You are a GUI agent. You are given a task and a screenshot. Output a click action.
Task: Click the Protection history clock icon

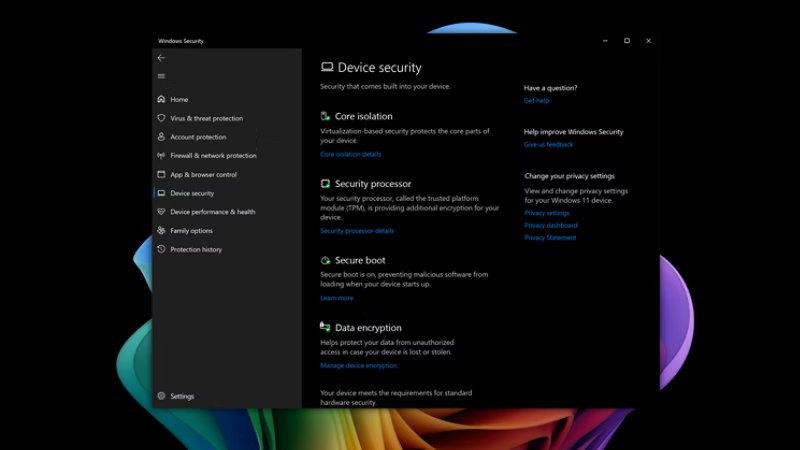[x=161, y=249]
